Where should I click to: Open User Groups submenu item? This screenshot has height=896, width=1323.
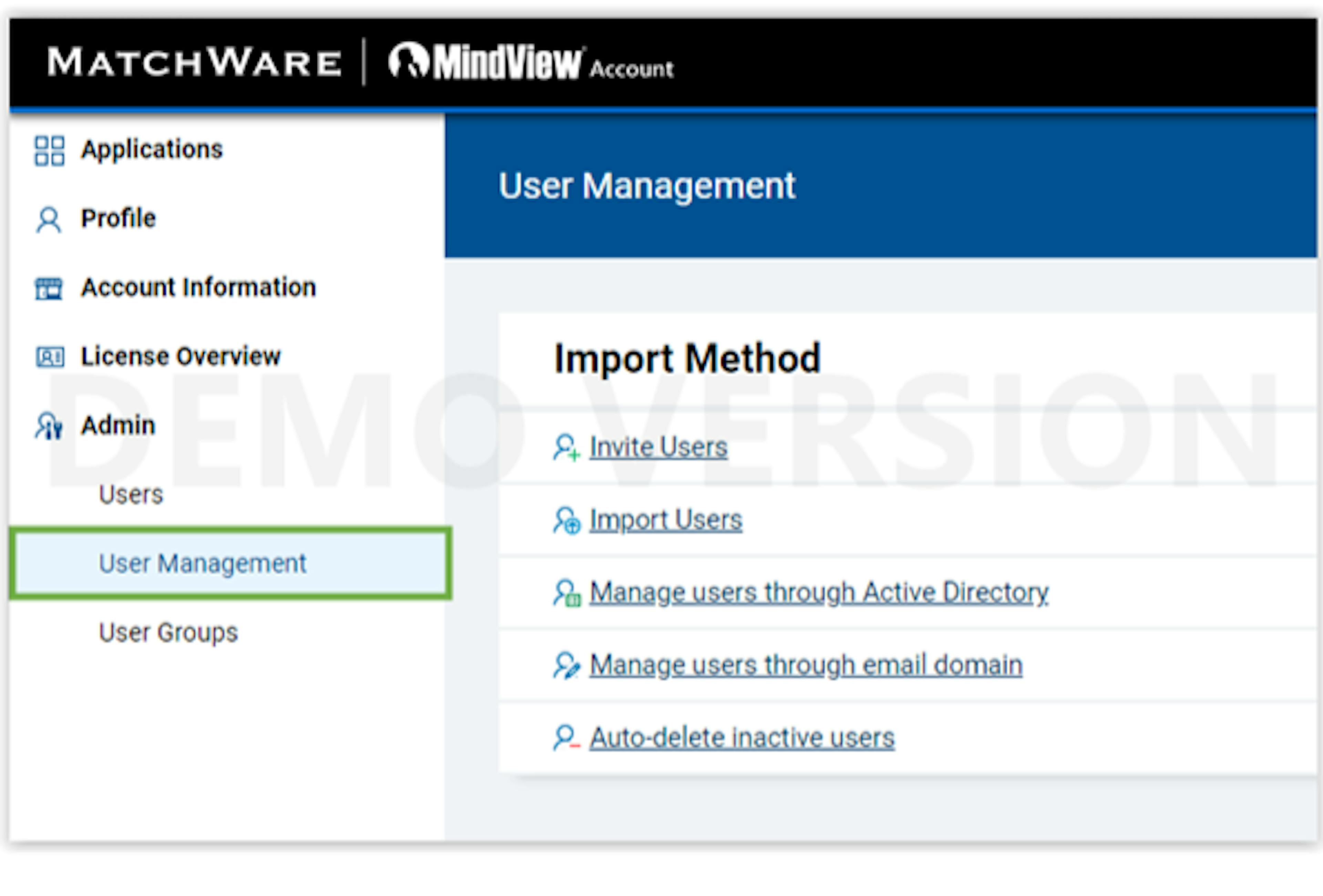pyautogui.click(x=168, y=632)
